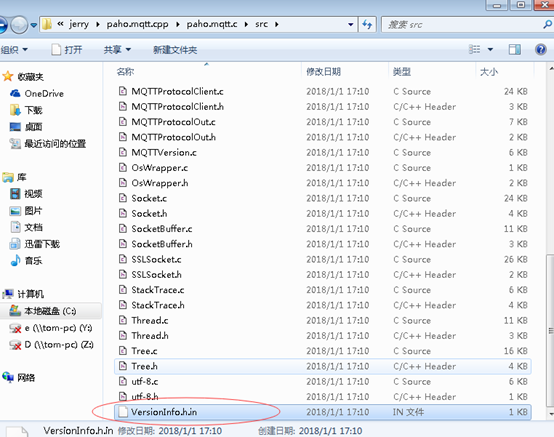The image size is (554, 437).
Task: Open the view options dropdown arrow
Action: (x=490, y=49)
